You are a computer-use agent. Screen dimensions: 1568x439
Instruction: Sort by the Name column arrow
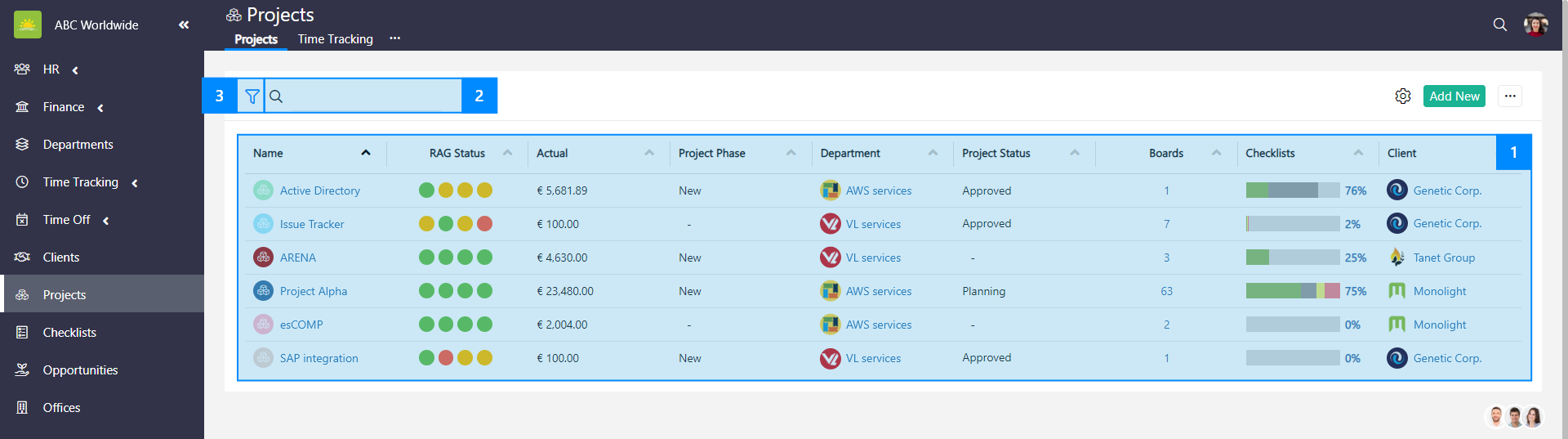point(366,153)
